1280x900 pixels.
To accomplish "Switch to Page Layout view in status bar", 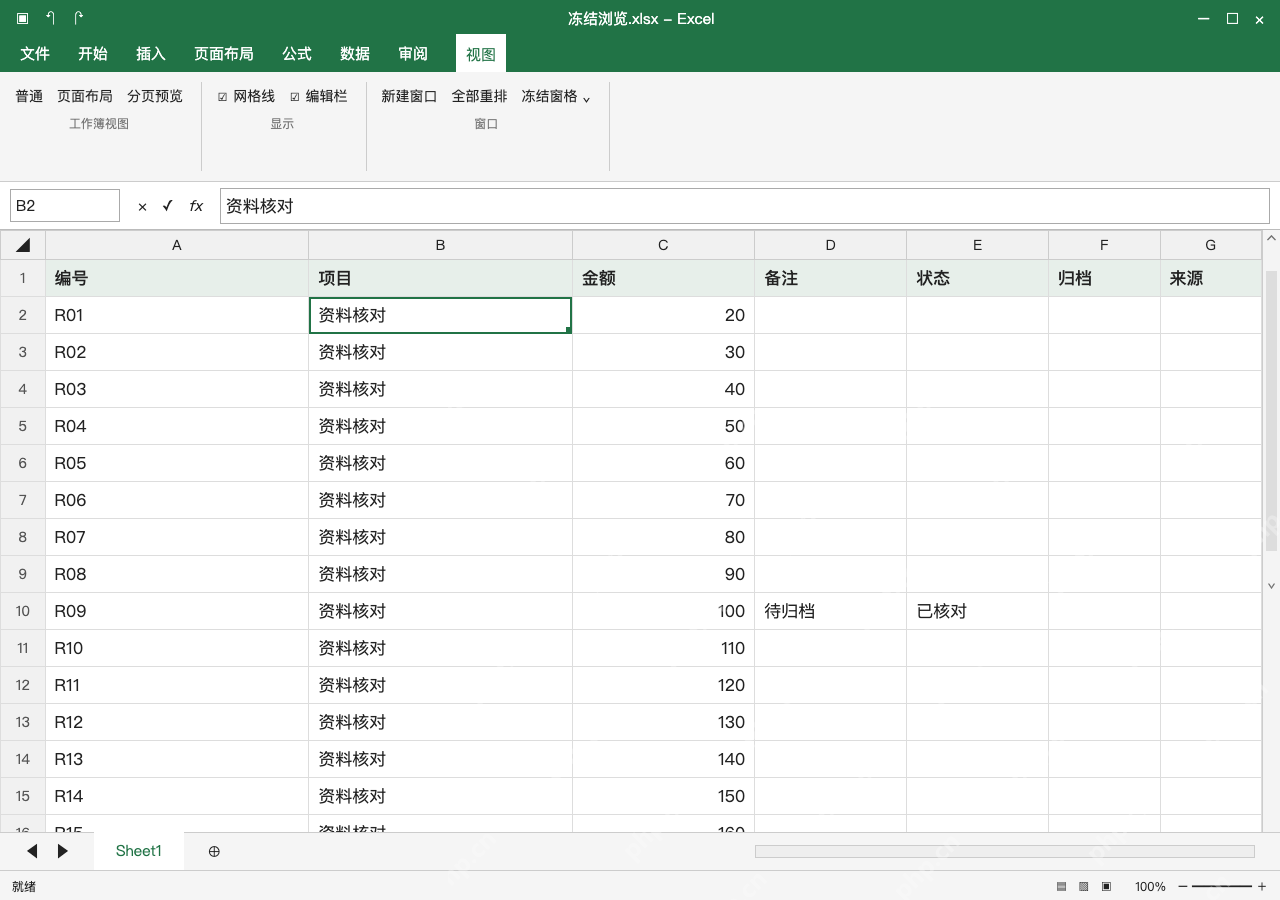I will point(1084,887).
